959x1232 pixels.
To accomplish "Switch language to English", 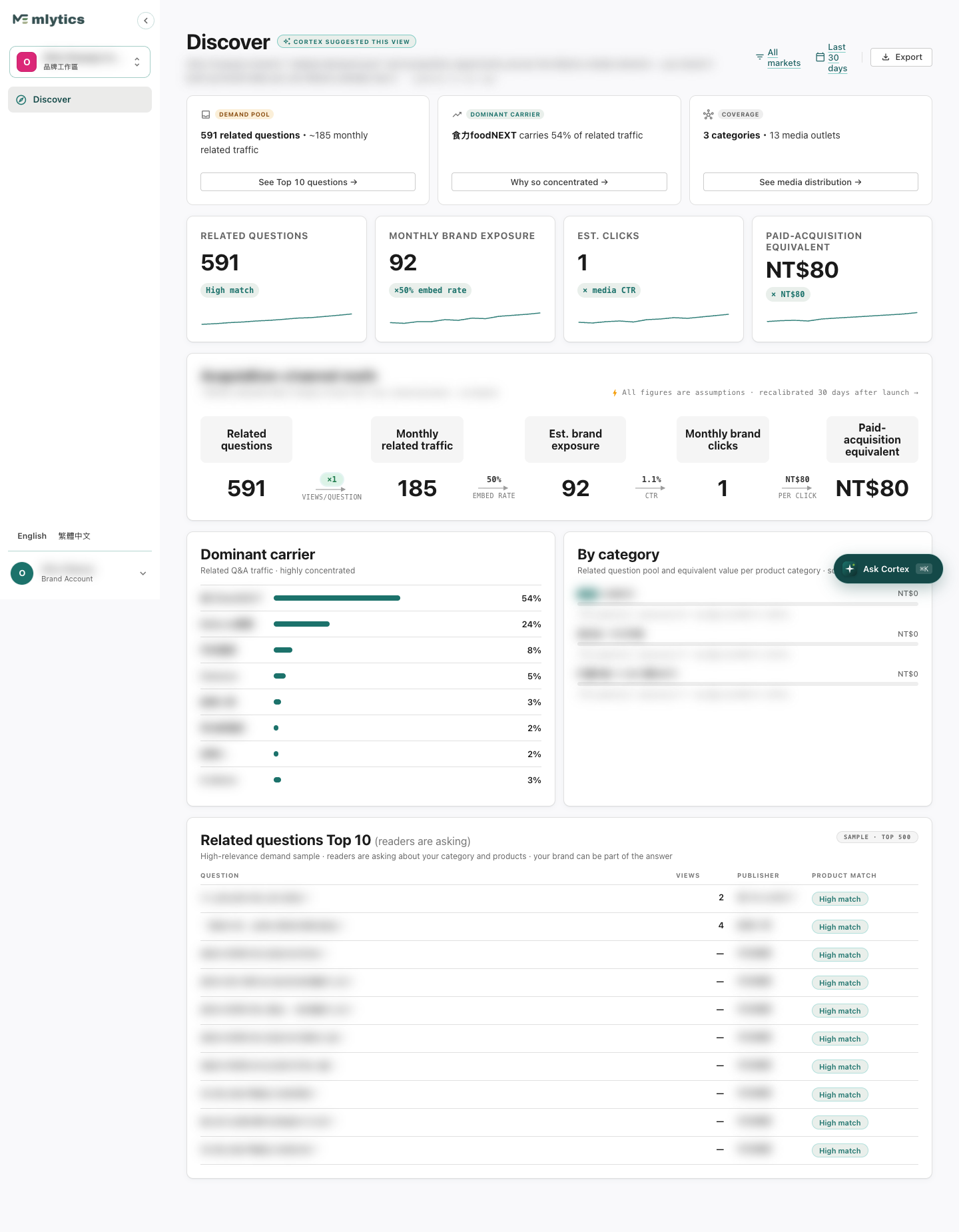I will coord(32,536).
